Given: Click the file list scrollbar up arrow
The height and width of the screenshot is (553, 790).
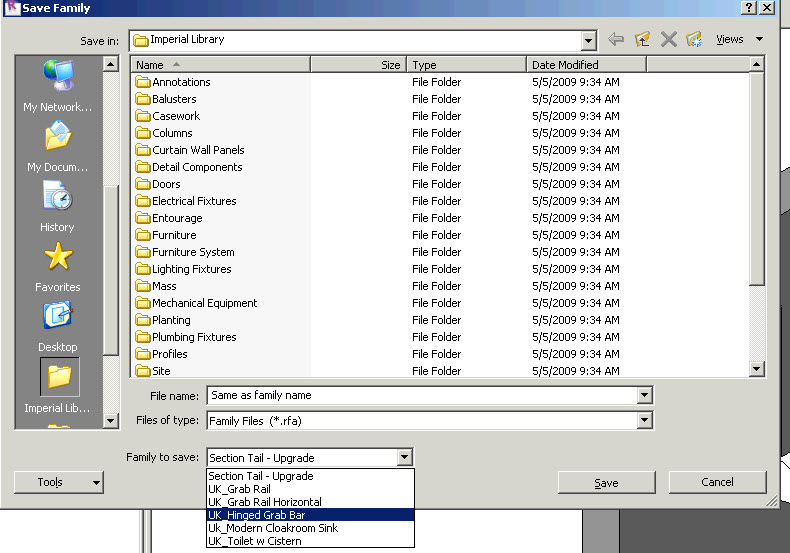Looking at the screenshot, I should pos(756,64).
